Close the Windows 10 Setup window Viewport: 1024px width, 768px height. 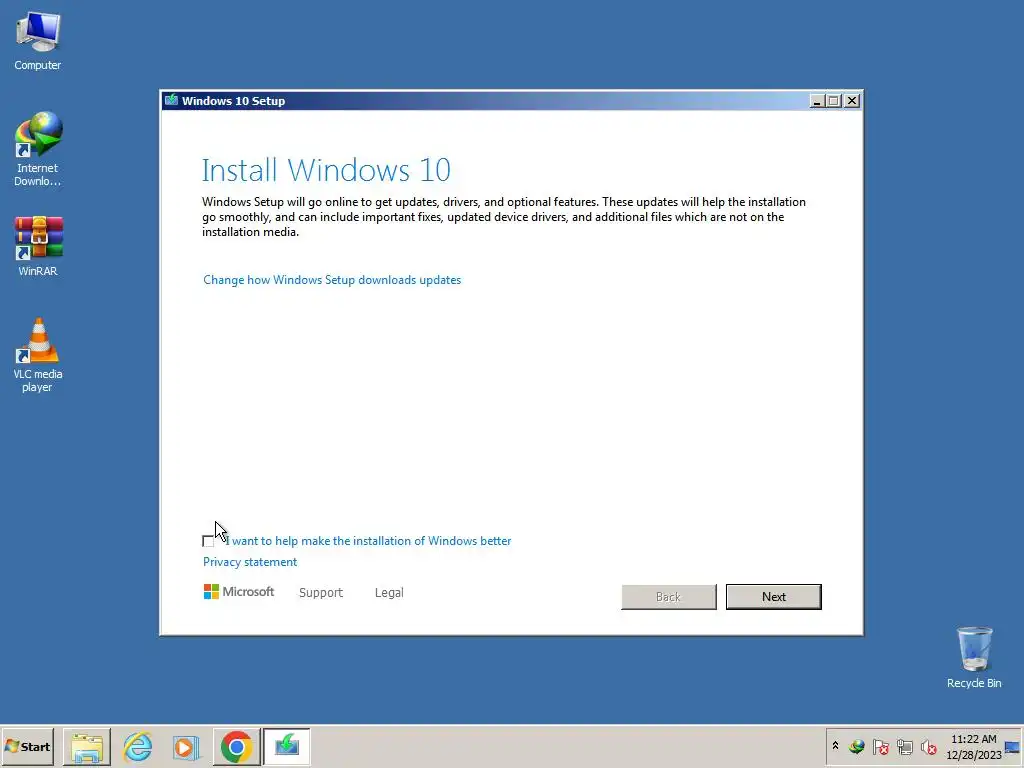click(x=852, y=101)
